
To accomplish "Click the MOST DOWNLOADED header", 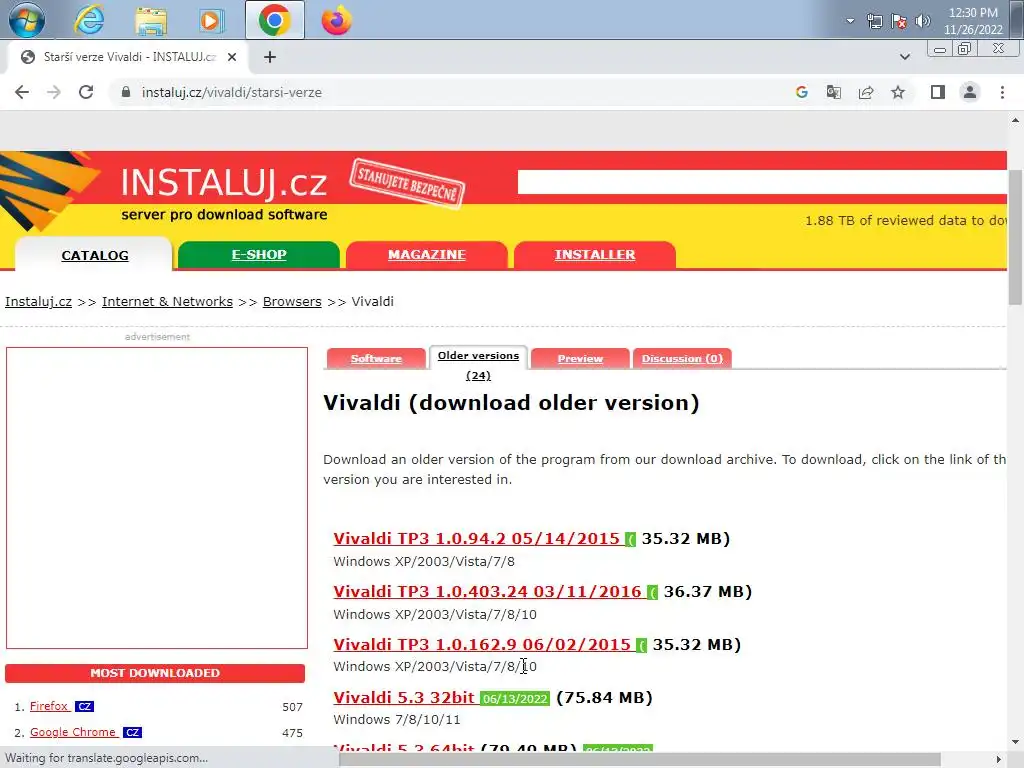I will [155, 673].
